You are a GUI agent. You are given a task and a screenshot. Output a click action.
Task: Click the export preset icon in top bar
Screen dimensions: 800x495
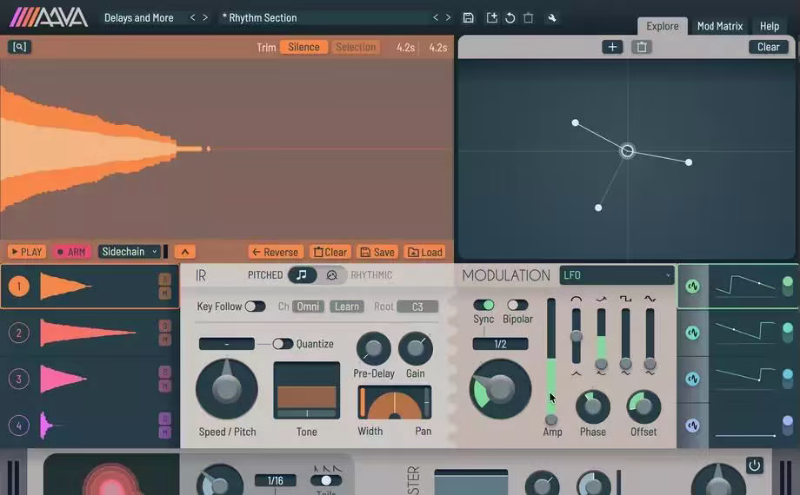491,18
